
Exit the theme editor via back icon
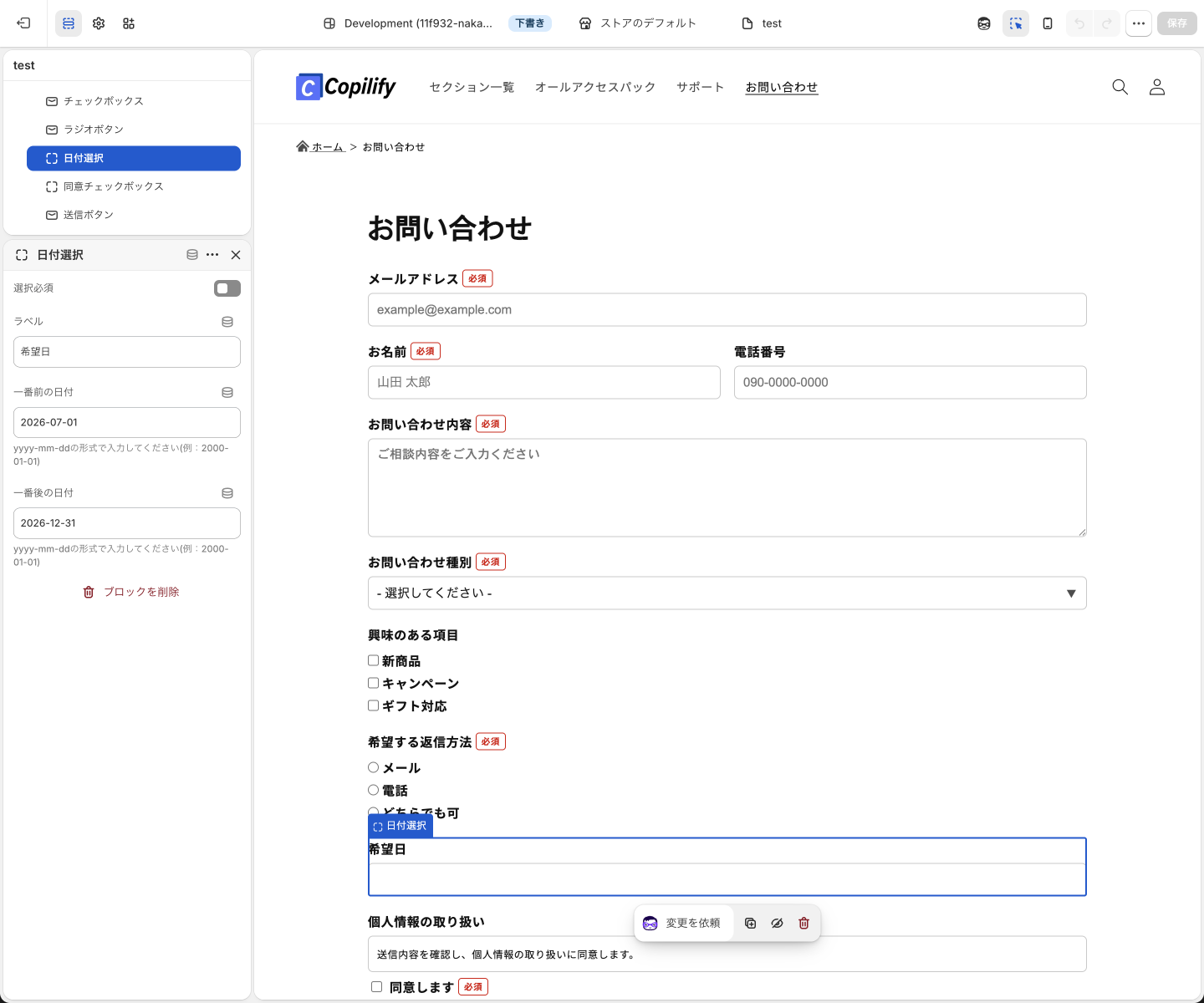click(23, 23)
